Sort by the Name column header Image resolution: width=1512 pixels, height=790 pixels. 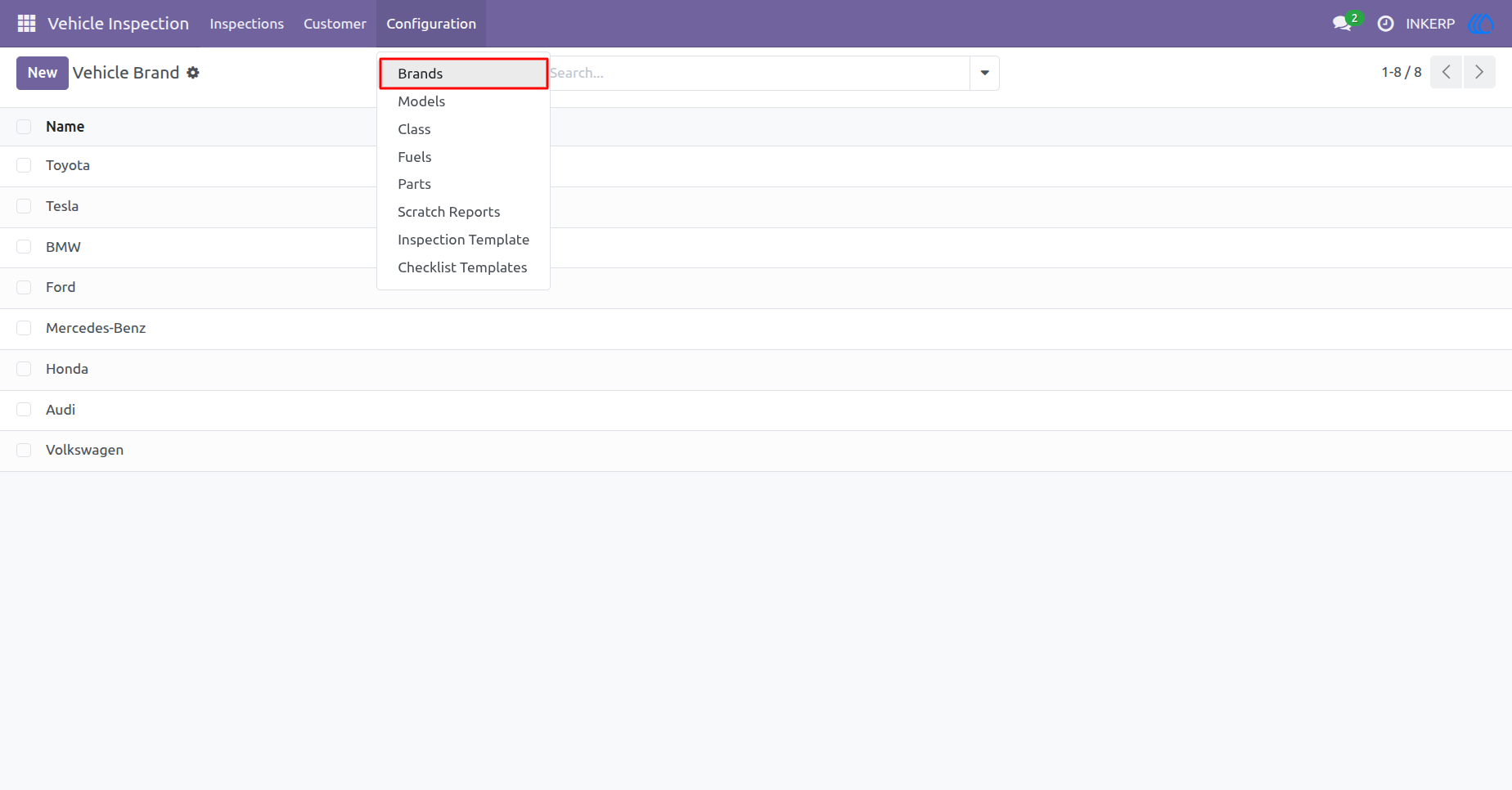click(65, 127)
